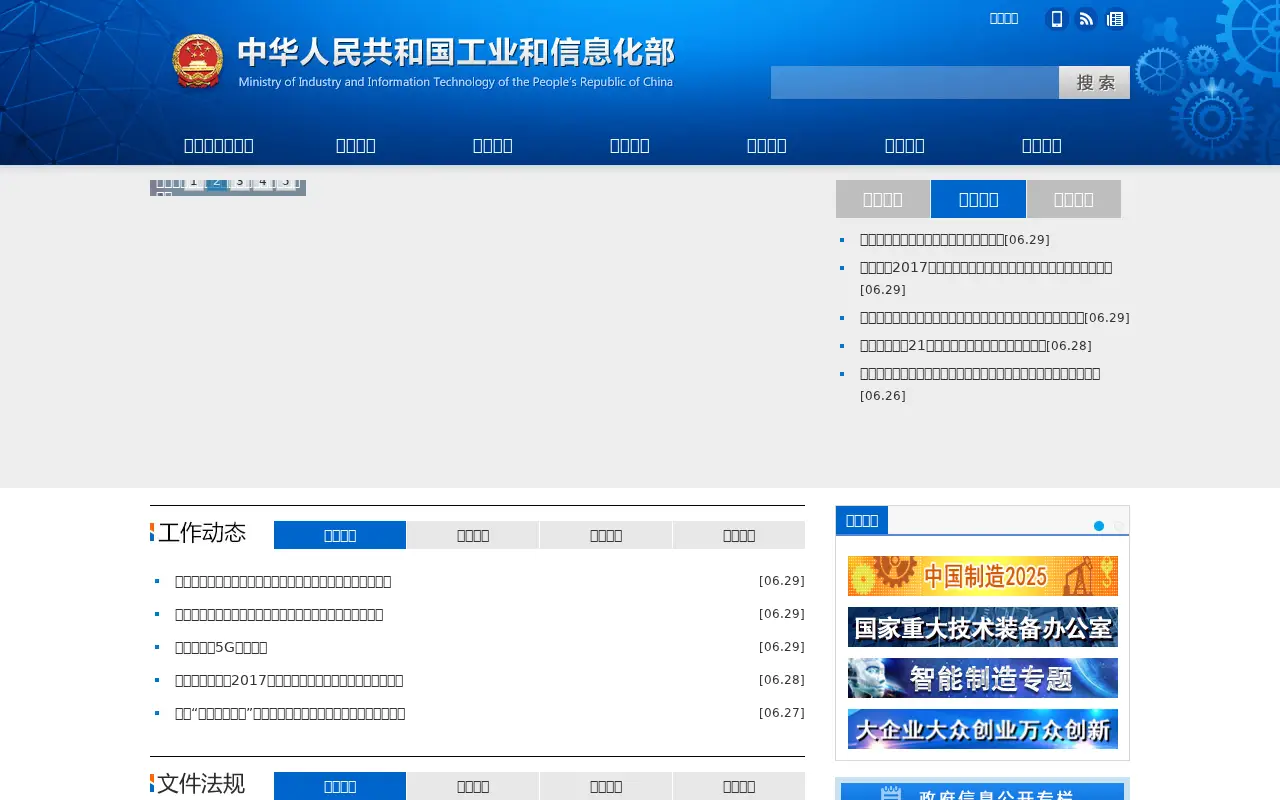Viewport: 1280px width, 800px height.
Task: Open the last main navigation menu item
Action: tap(1041, 145)
